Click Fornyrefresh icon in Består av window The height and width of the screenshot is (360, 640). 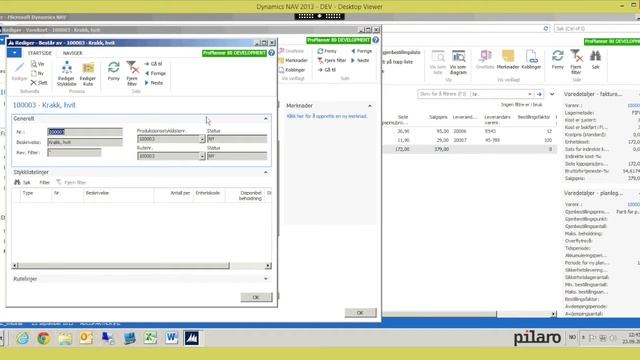(x=113, y=71)
